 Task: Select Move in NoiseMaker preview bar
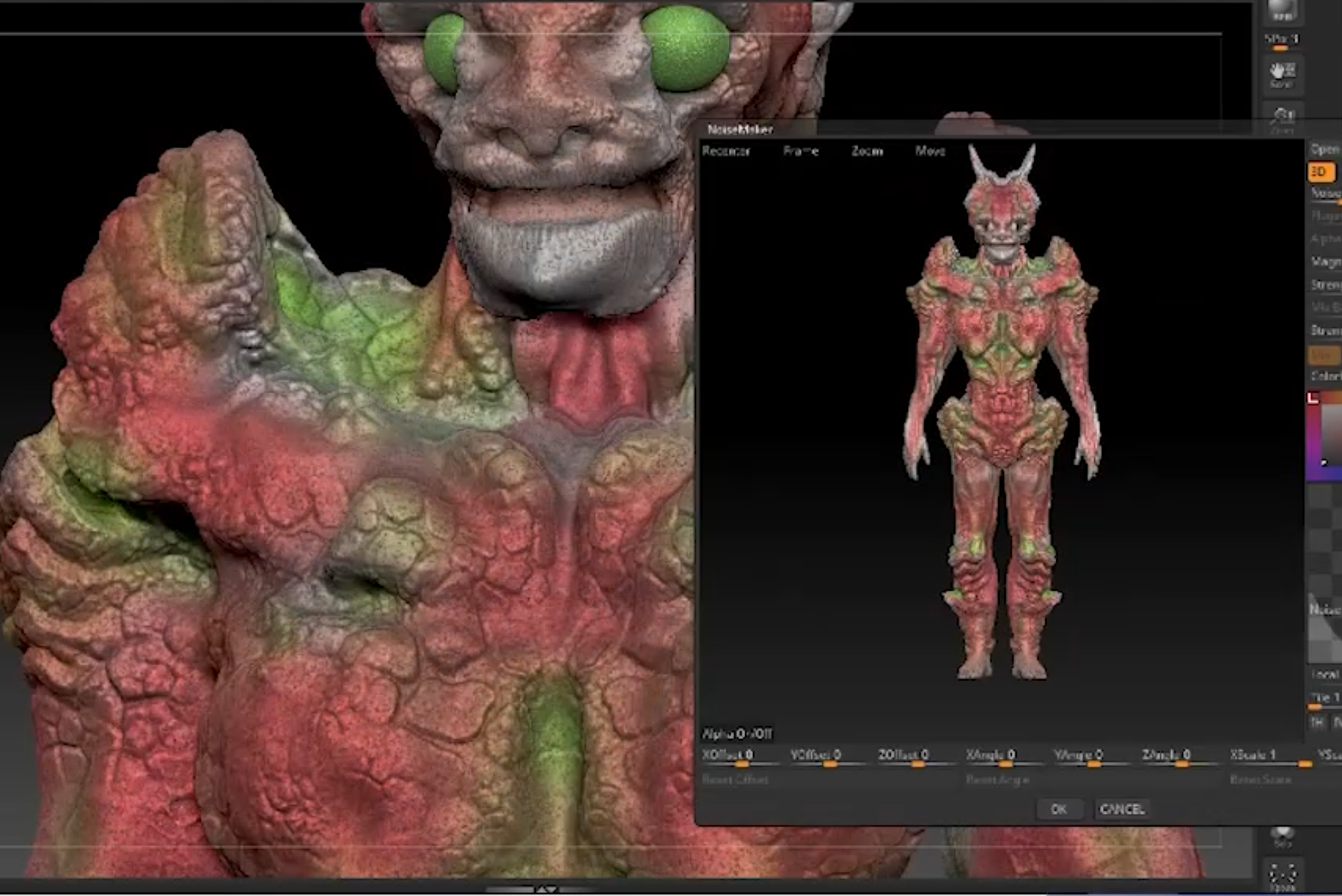[x=930, y=151]
